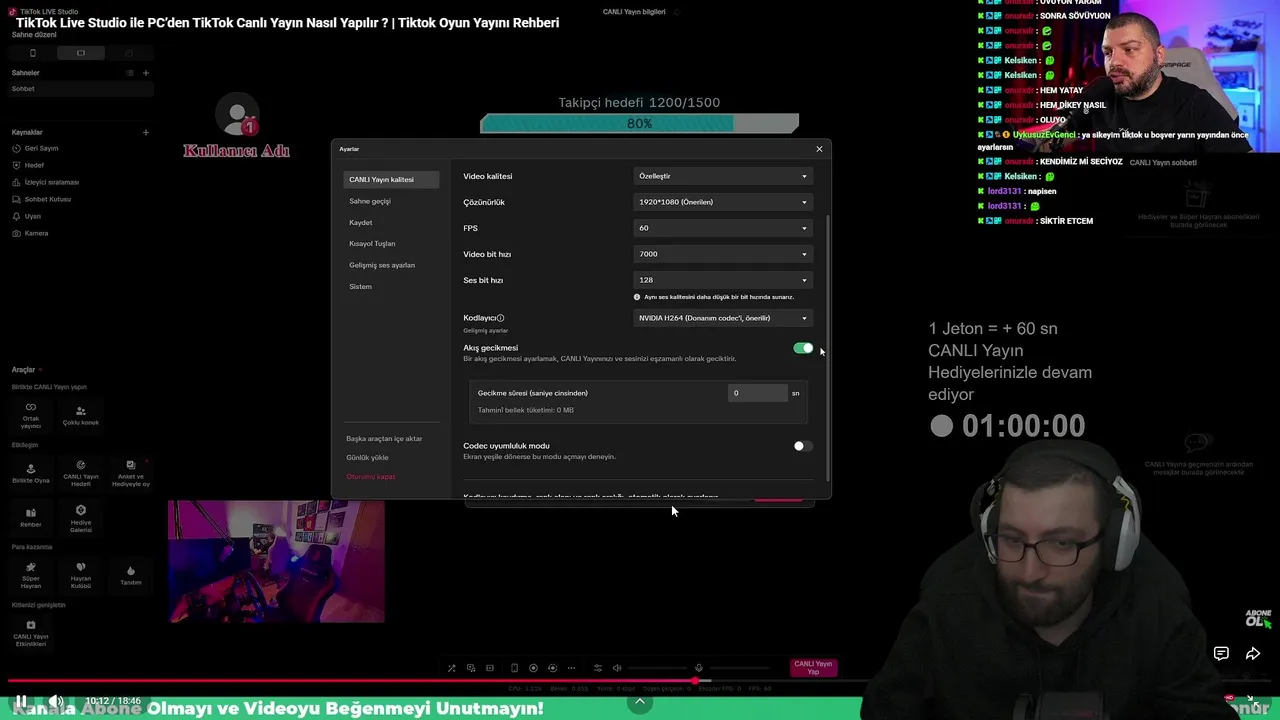Adjust the microphone volume slider
This screenshot has height=720, width=1280.
739,668
